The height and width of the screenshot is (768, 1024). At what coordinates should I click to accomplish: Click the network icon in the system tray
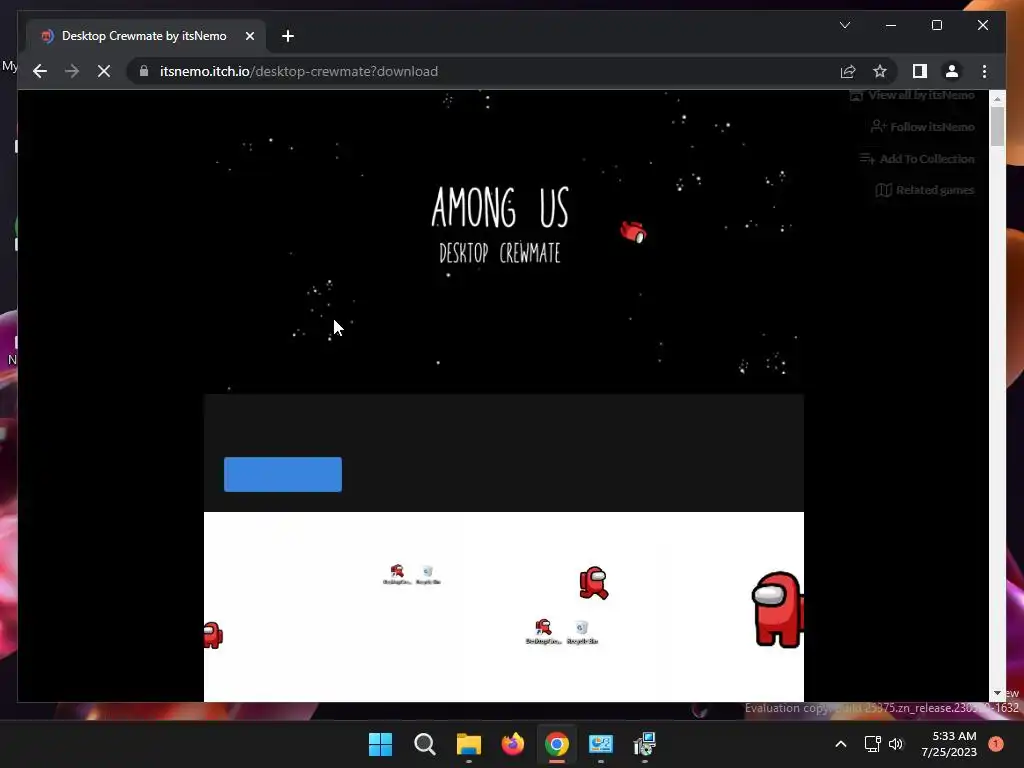[872, 744]
